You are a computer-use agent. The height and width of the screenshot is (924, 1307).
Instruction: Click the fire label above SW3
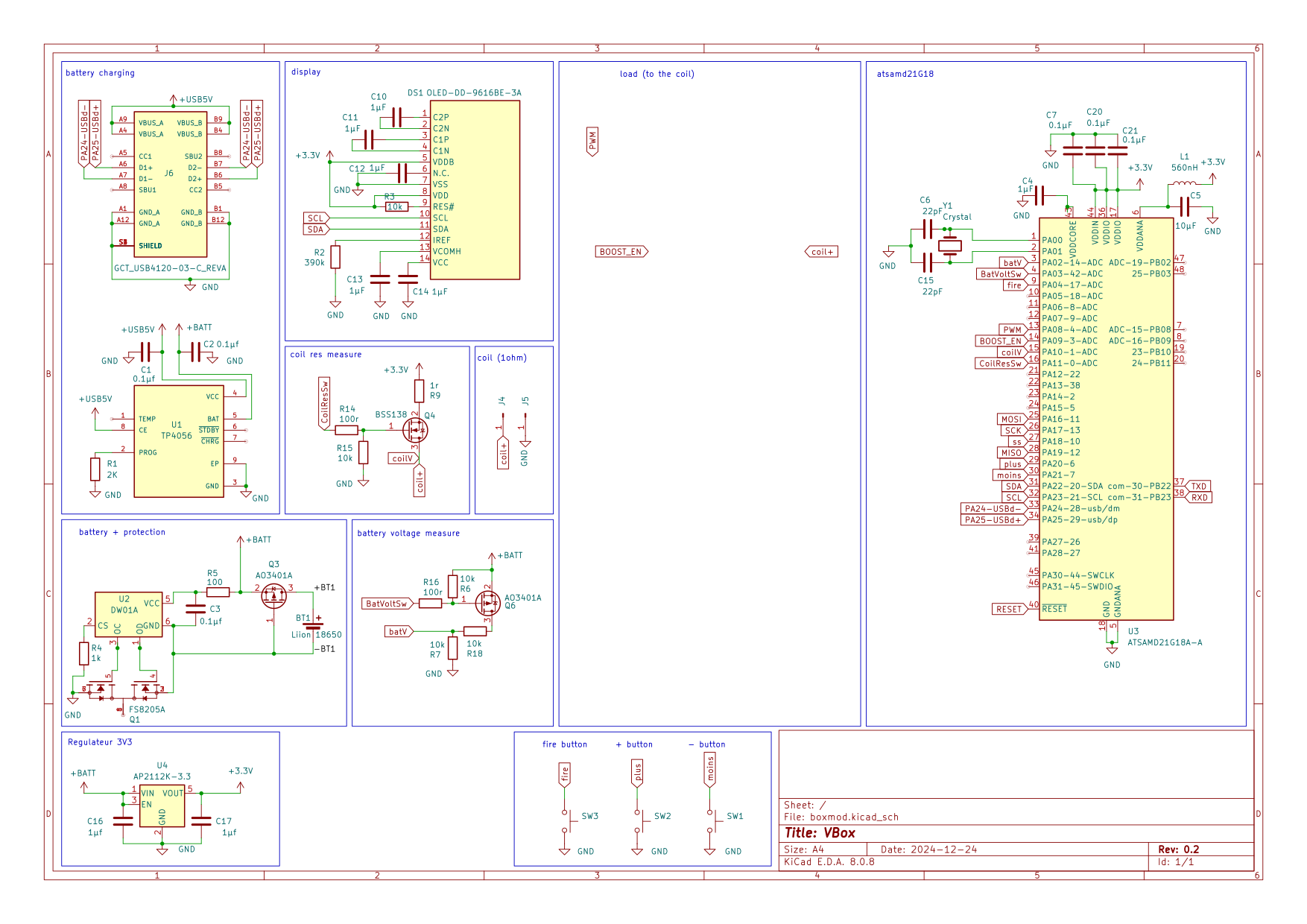[x=565, y=775]
